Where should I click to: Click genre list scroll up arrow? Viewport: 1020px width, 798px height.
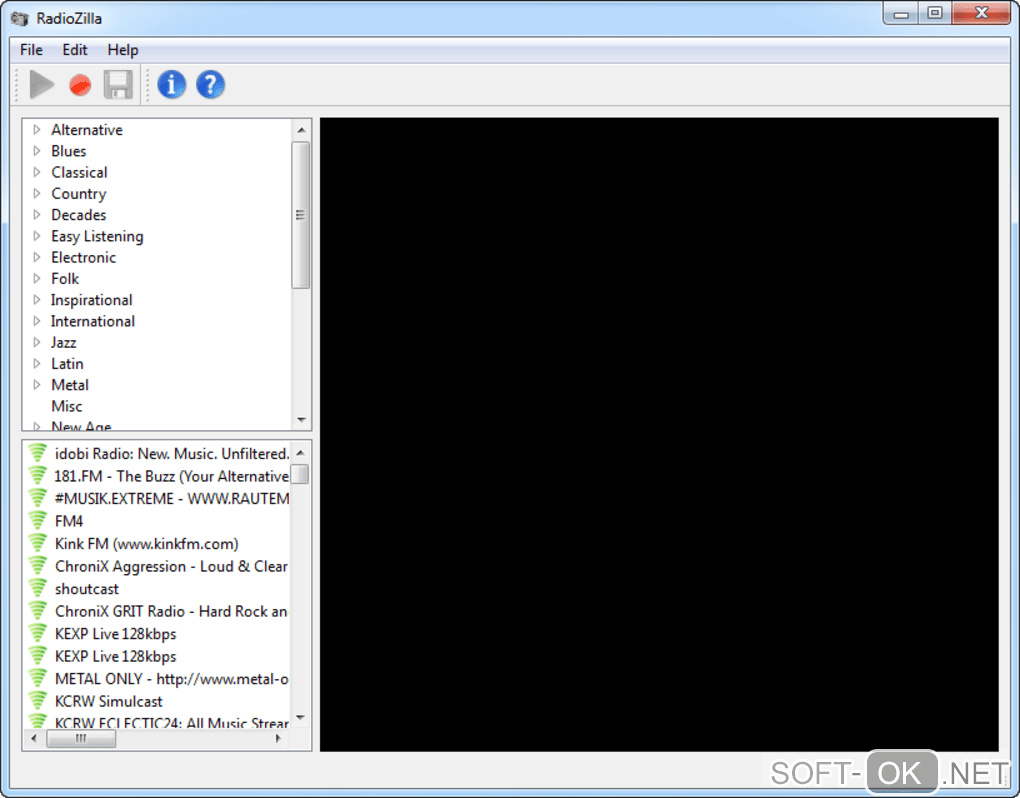click(x=301, y=130)
